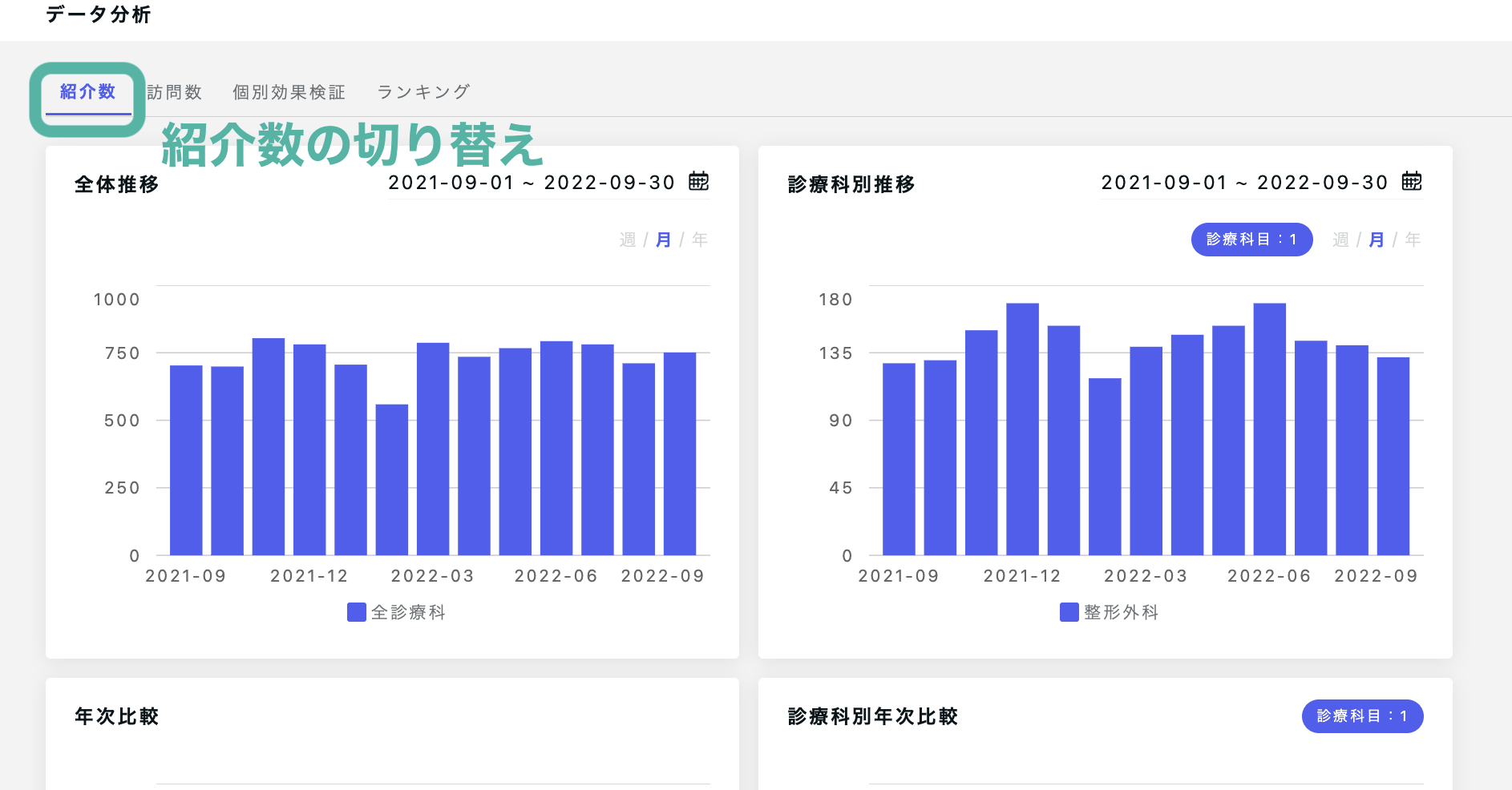Viewport: 1512px width, 790px height.
Task: Switch to the 紹介数 tab
Action: pos(87,92)
